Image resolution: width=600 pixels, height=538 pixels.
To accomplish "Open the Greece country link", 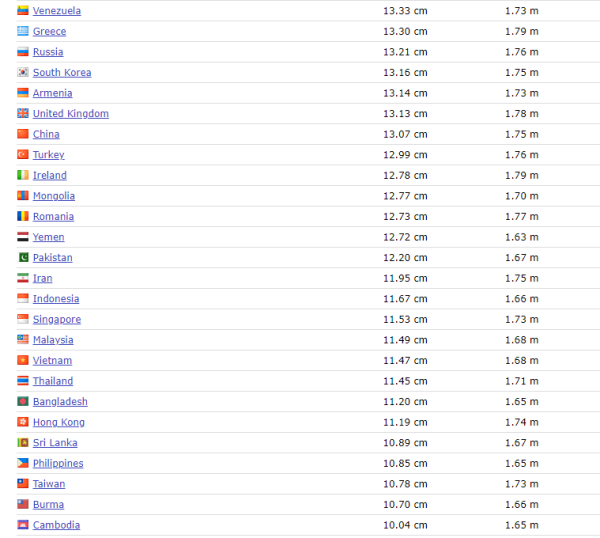I will (49, 32).
